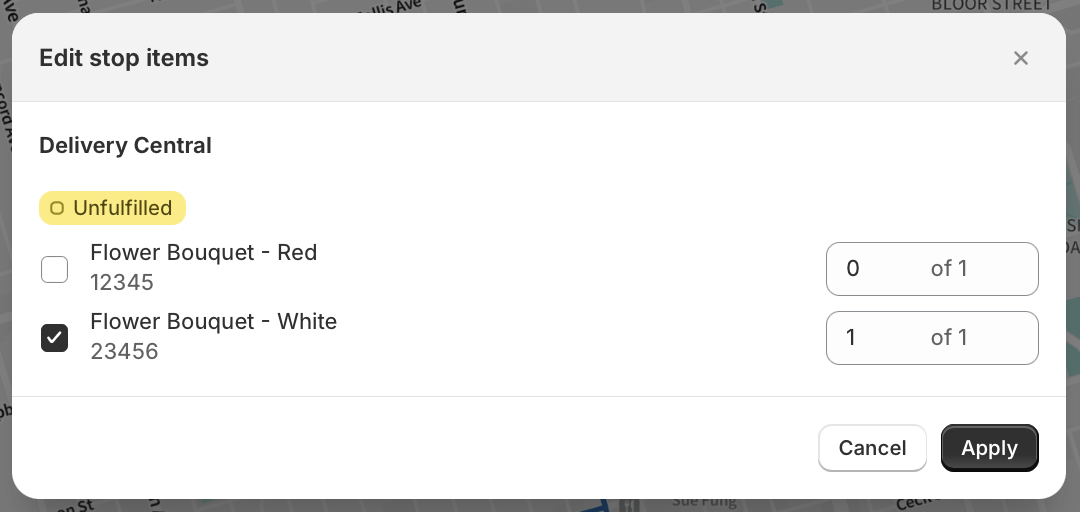Click the Edit stop items dialog title
Viewport: 1080px width, 512px height.
(x=124, y=58)
